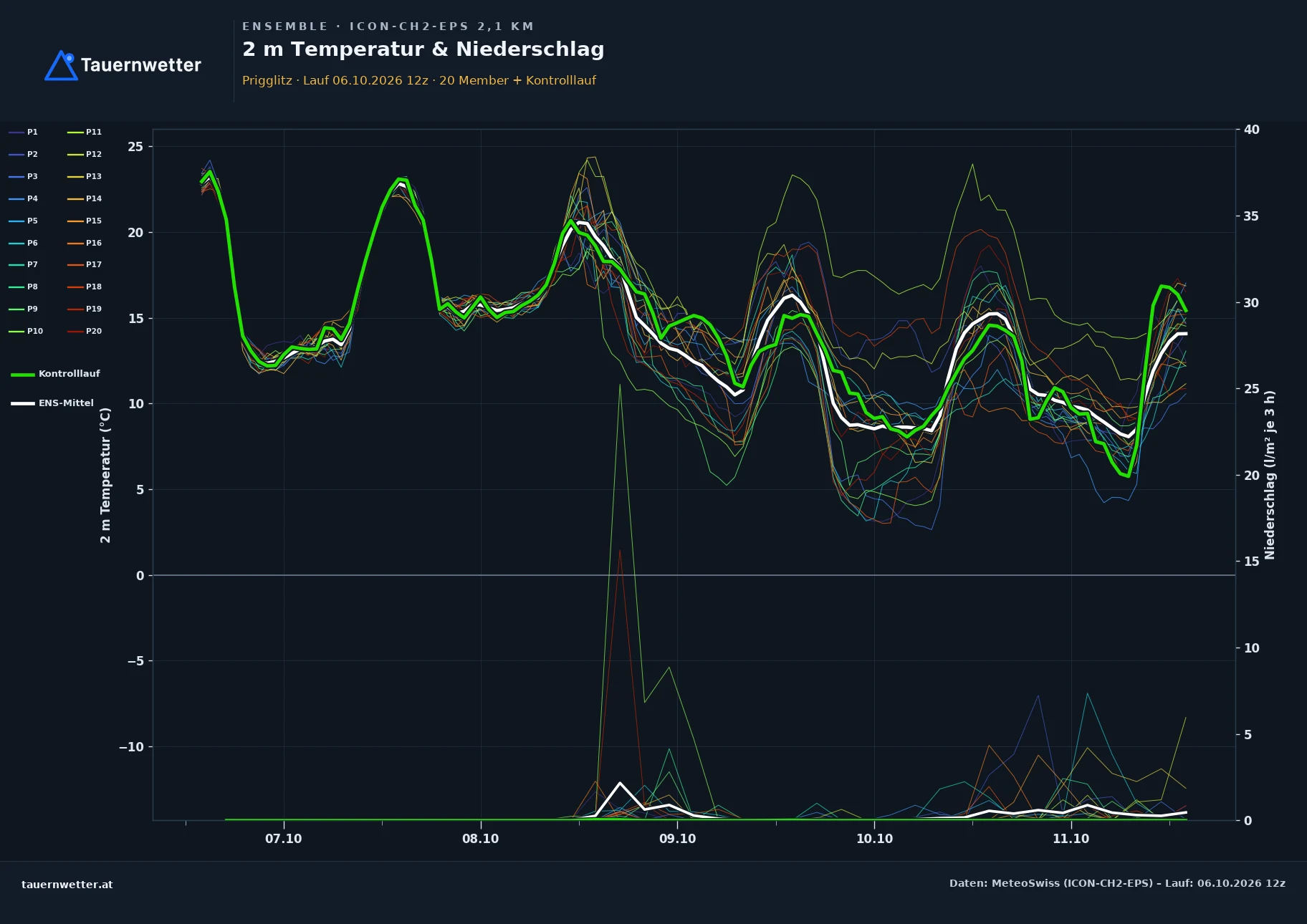The width and height of the screenshot is (1307, 924).
Task: Click the chart title '2 m Temperatur & Niederschlag'
Action: 423,49
